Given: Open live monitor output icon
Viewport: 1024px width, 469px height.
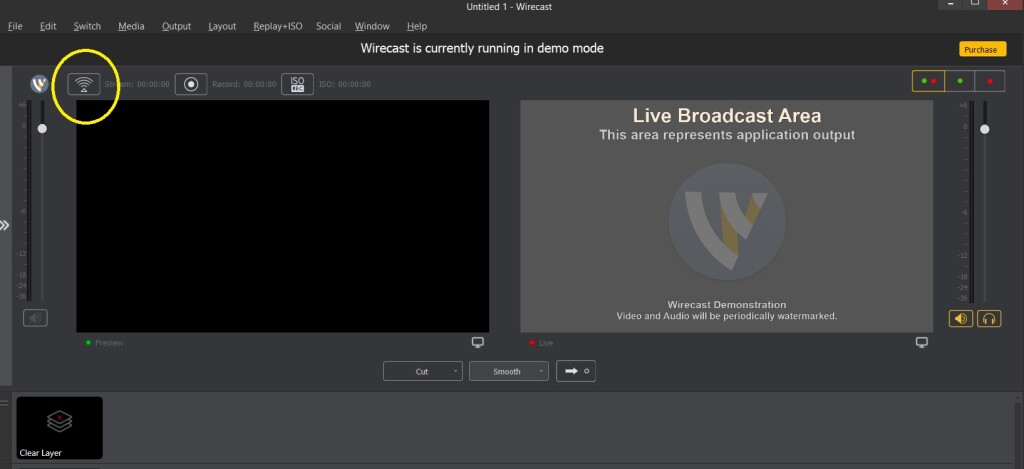Looking at the screenshot, I should (x=921, y=343).
